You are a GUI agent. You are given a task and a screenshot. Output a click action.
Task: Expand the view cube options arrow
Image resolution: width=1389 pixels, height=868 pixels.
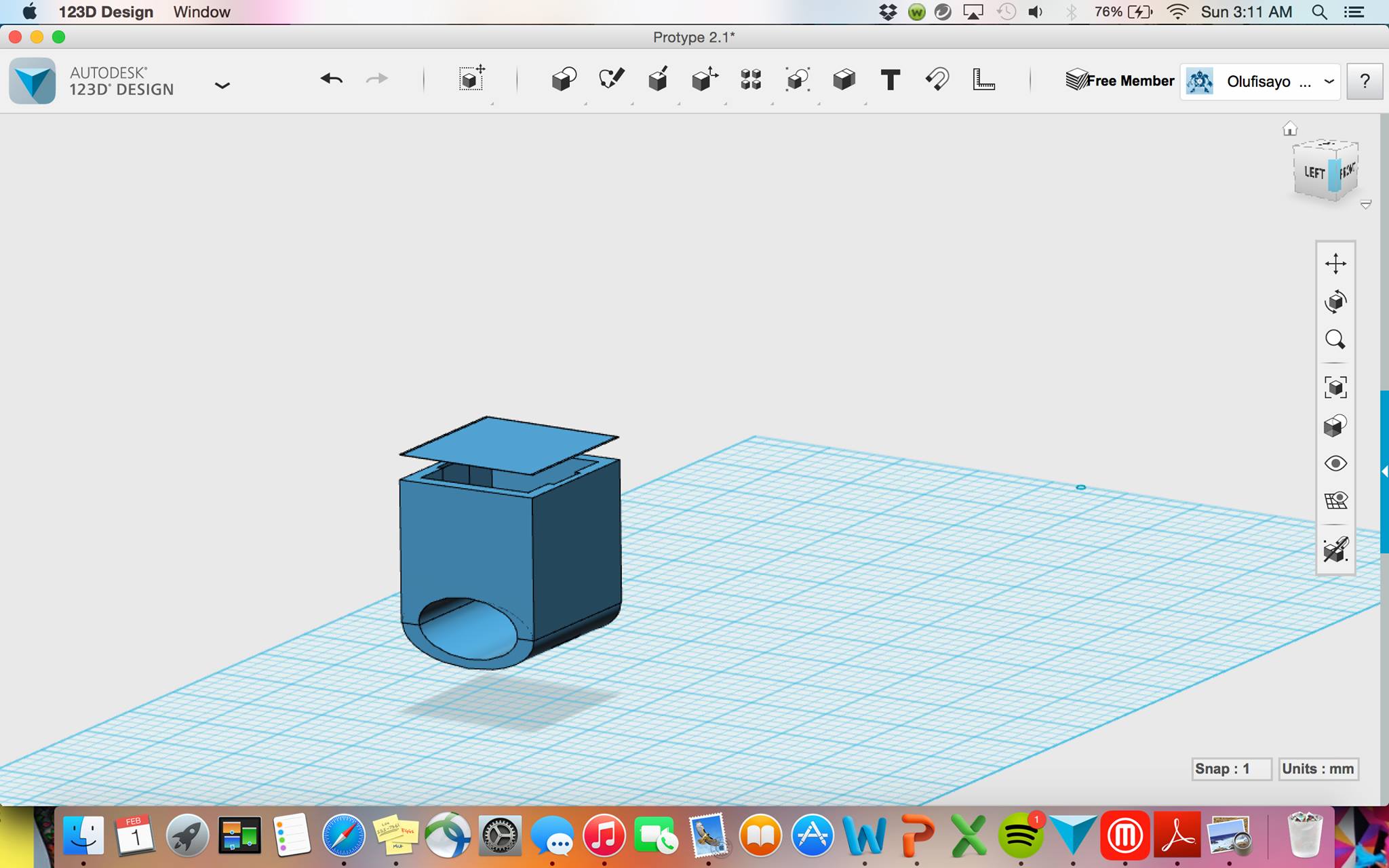tap(1365, 205)
